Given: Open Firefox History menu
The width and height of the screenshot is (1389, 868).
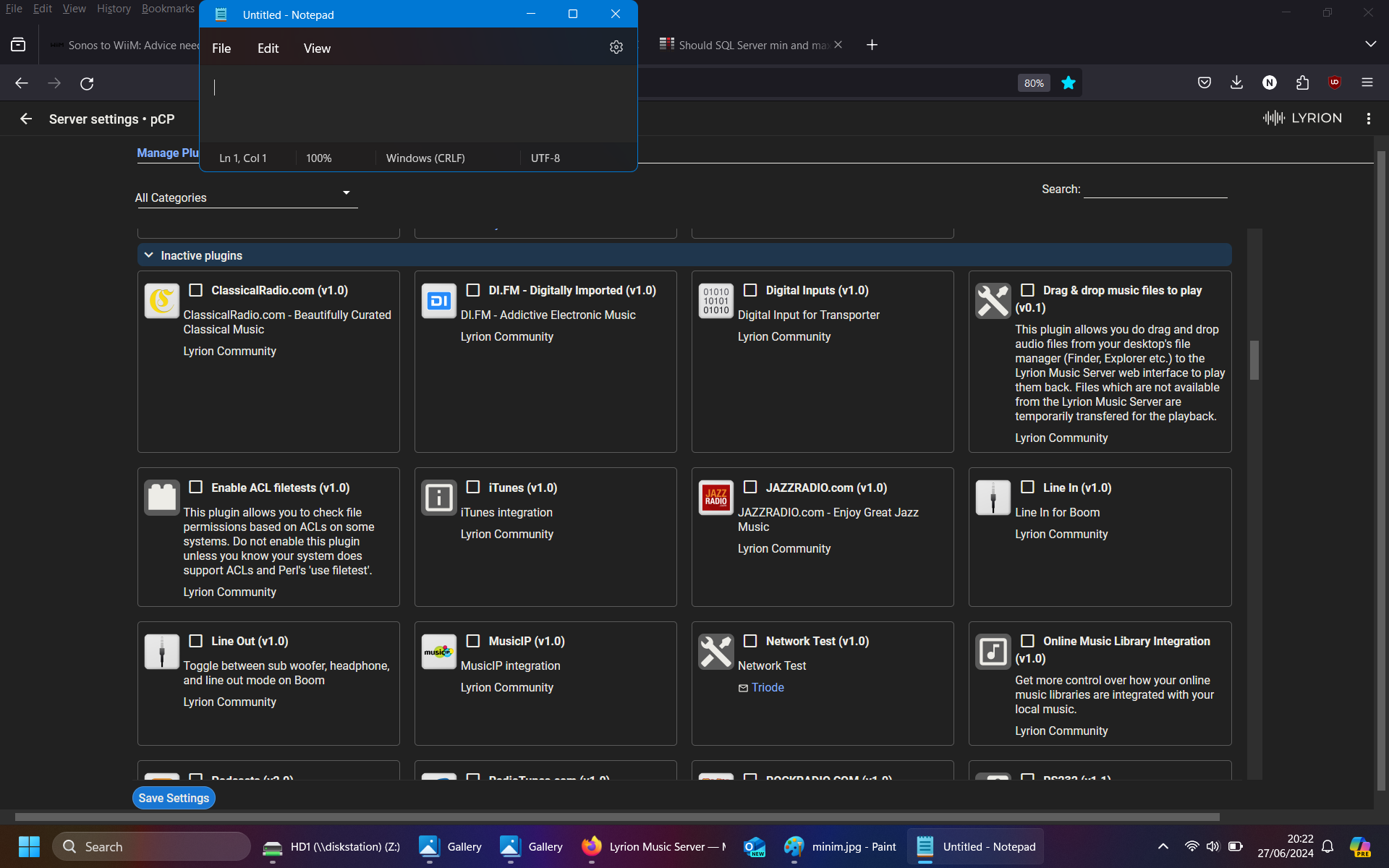Looking at the screenshot, I should [114, 9].
